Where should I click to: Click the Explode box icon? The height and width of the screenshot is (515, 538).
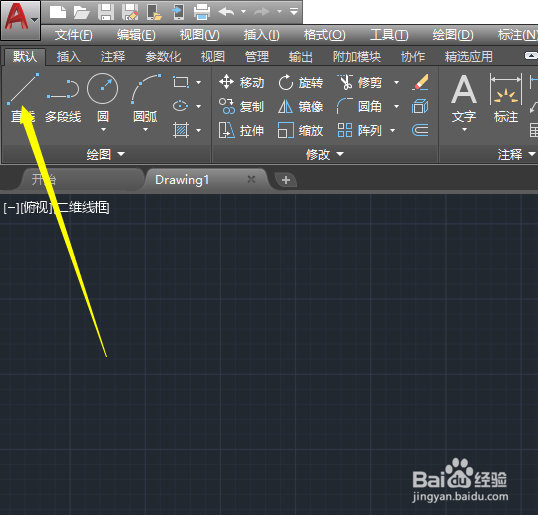tap(420, 106)
